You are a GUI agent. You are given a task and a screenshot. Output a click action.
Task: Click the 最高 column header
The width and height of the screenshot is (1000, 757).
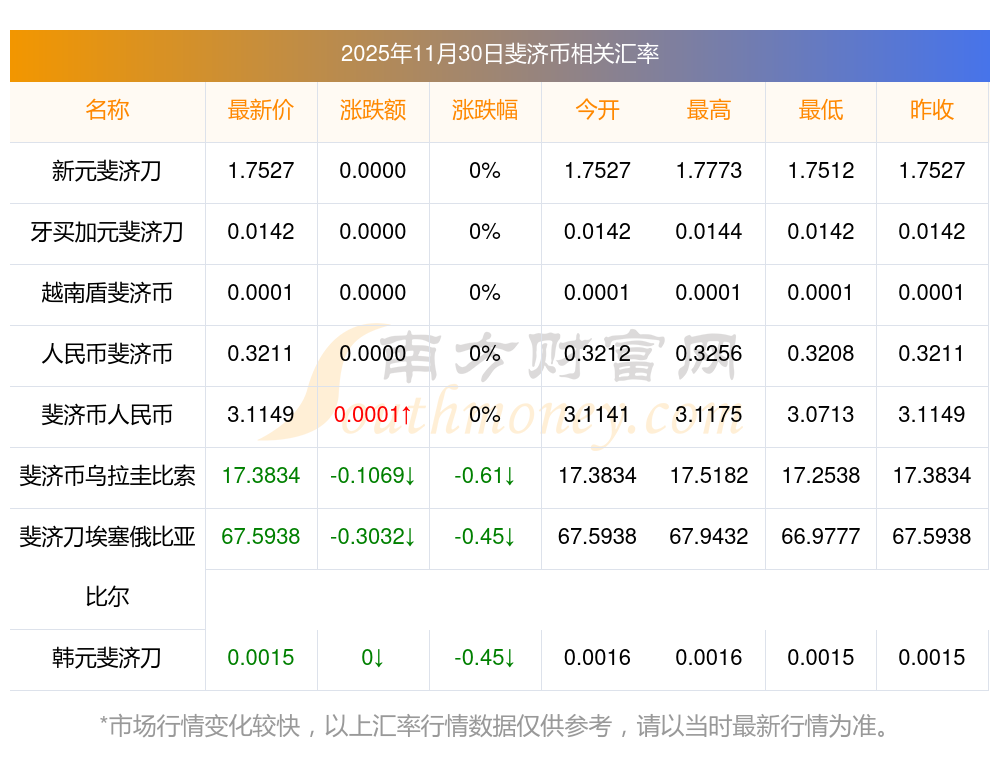709,110
